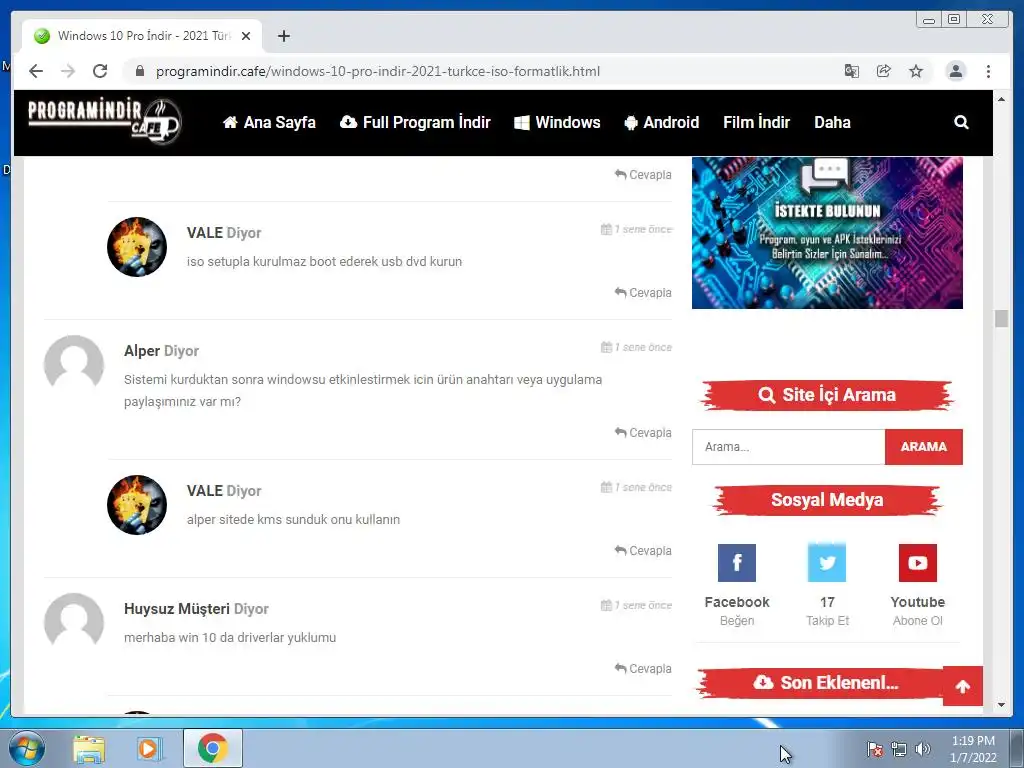Click Takip Et under Twitter count
The height and width of the screenshot is (768, 1024).
click(827, 620)
